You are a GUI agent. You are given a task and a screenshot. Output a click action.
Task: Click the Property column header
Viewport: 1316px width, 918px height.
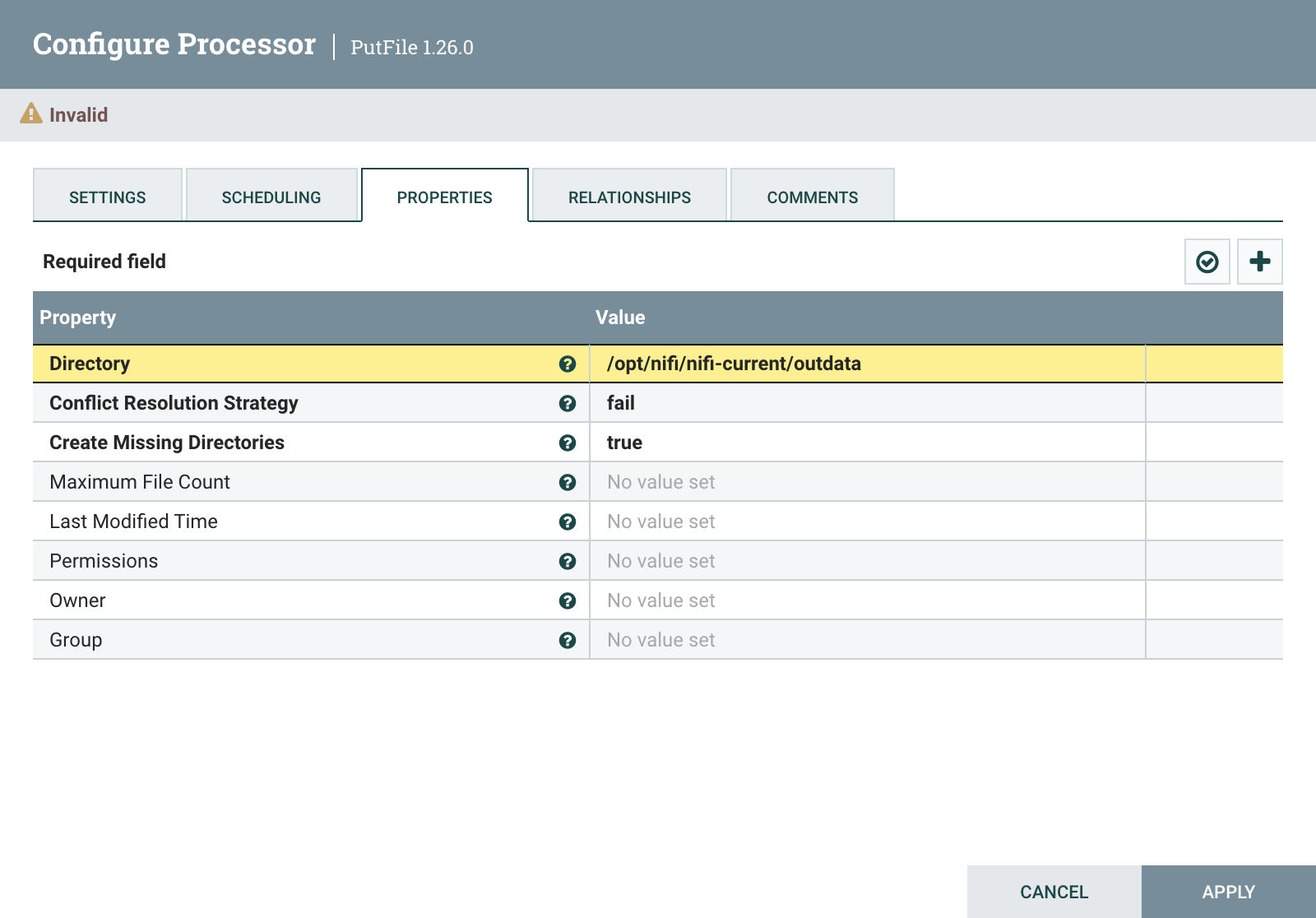78,318
